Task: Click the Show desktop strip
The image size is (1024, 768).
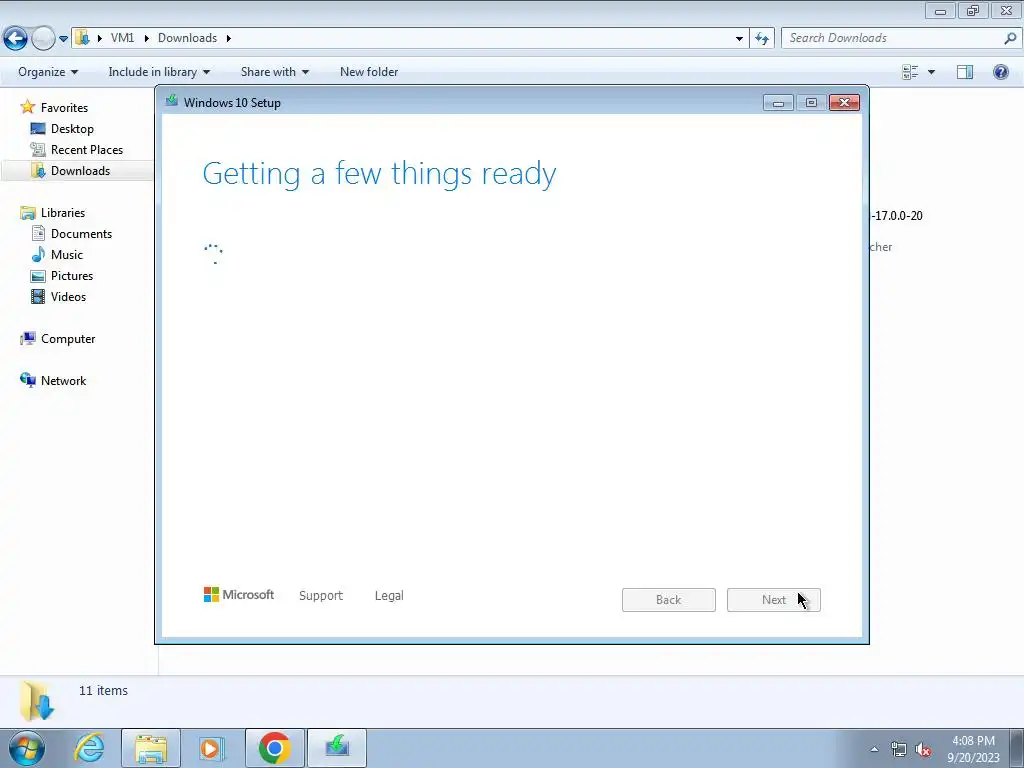Action: (1016, 748)
